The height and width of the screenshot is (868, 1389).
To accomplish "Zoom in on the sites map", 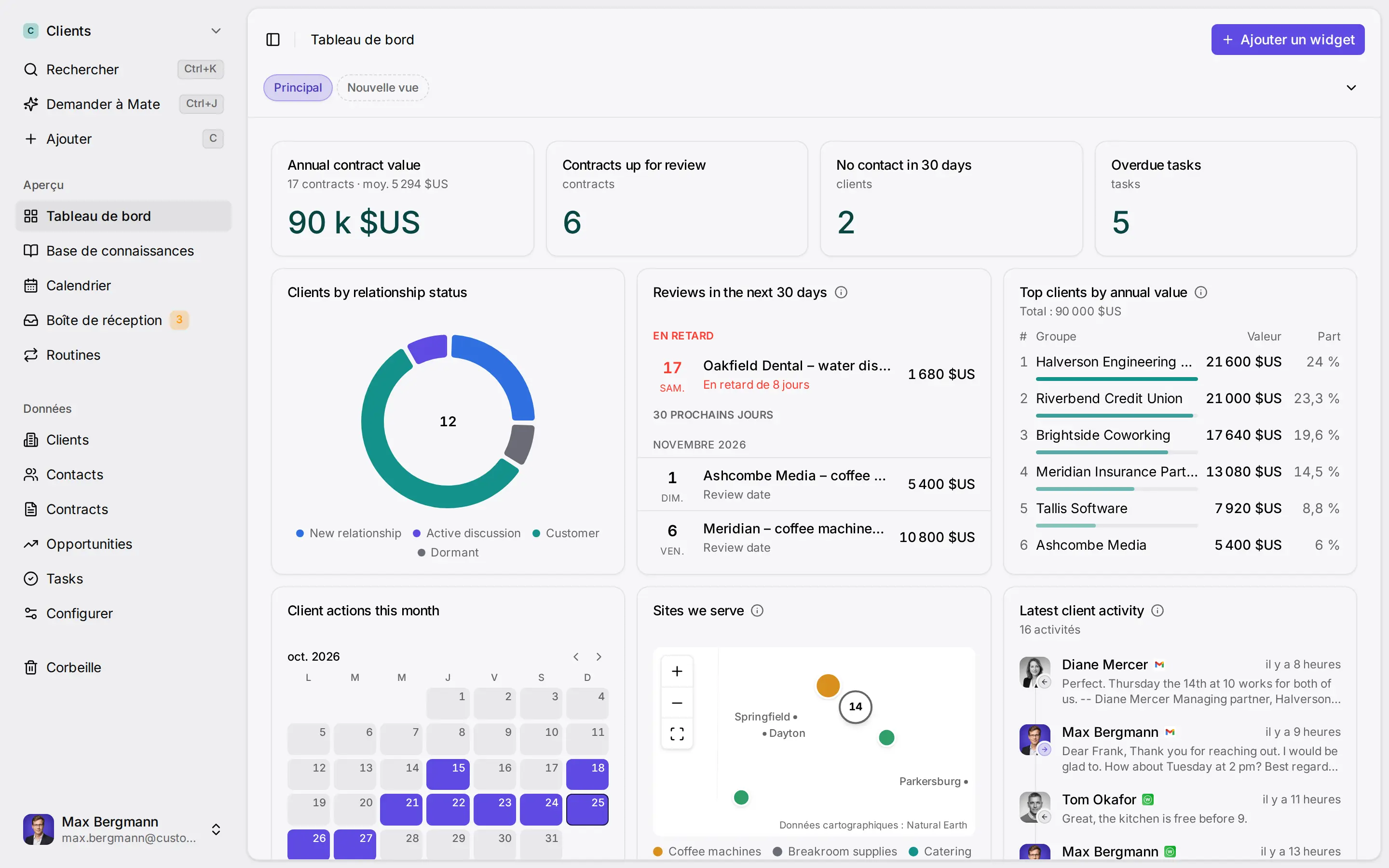I will tap(677, 671).
